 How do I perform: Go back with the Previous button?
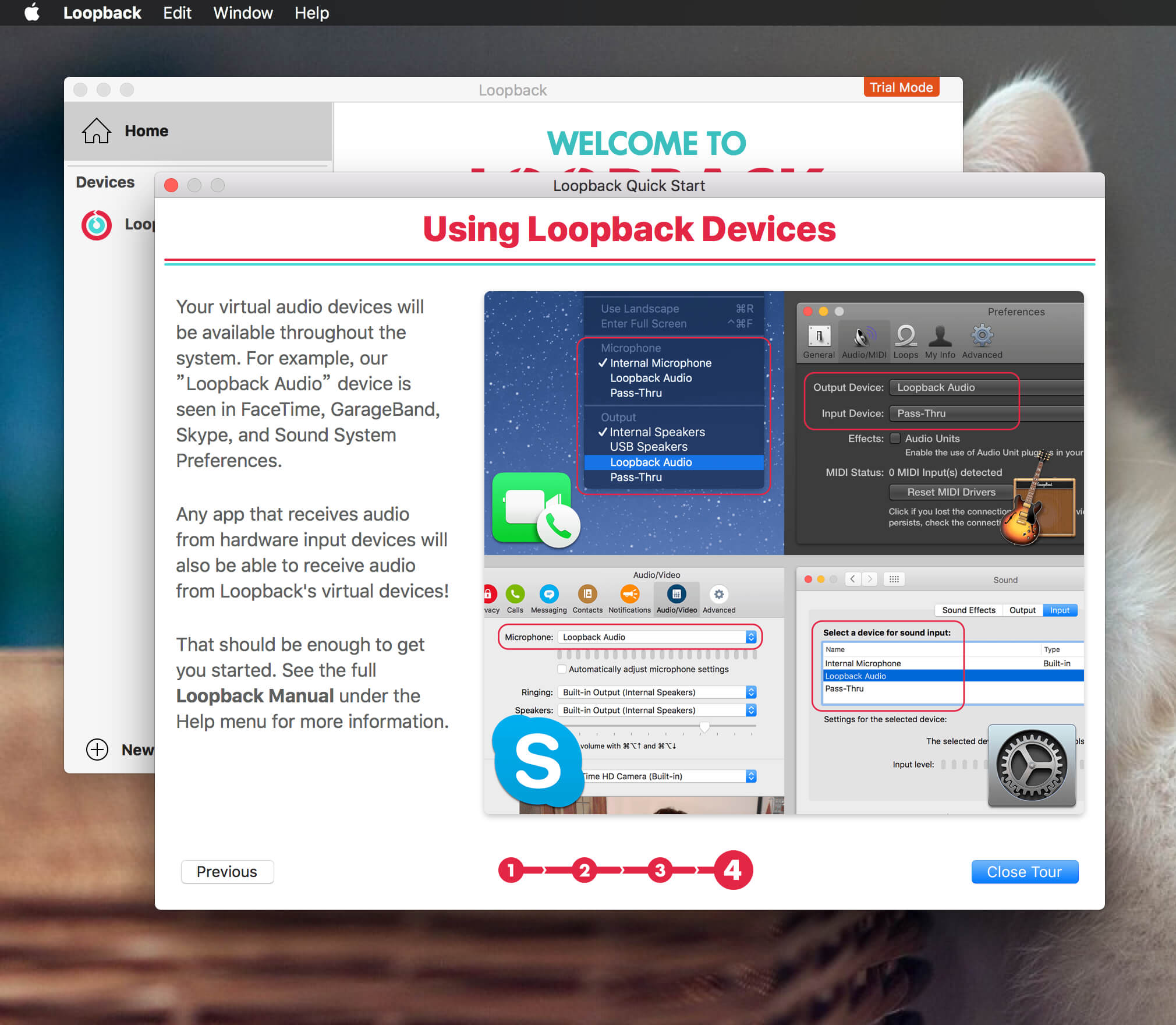click(x=227, y=871)
